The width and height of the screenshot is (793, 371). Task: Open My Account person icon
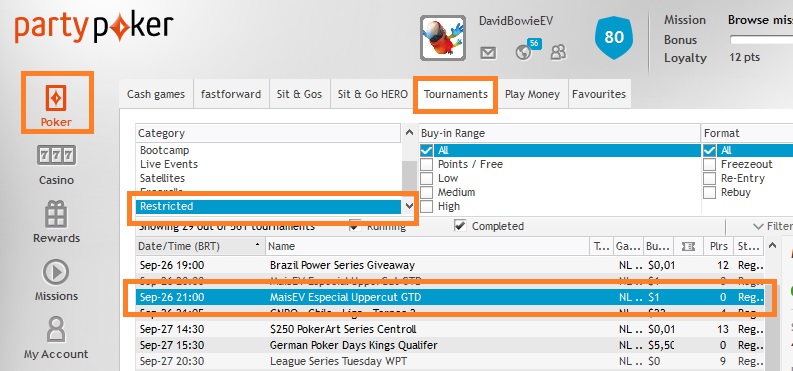pos(56,330)
